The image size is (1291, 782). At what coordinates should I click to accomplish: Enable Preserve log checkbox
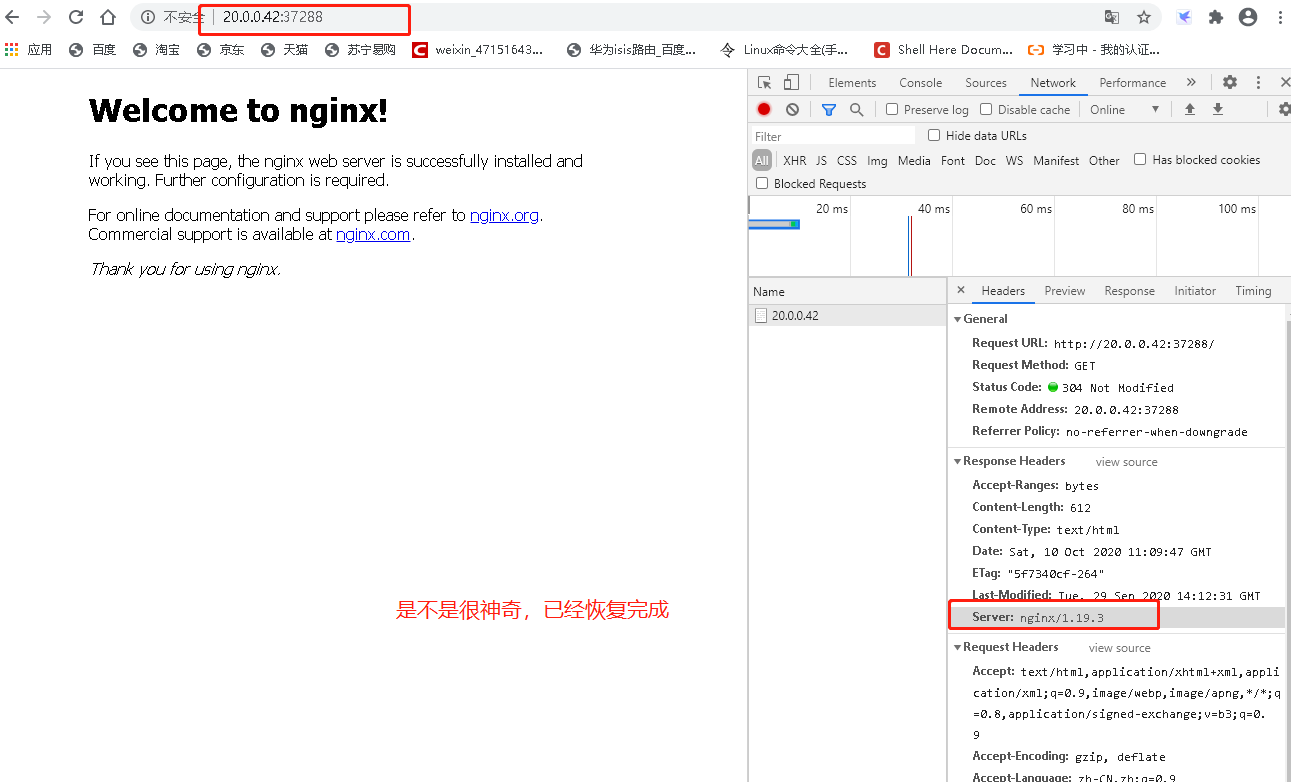pos(892,110)
